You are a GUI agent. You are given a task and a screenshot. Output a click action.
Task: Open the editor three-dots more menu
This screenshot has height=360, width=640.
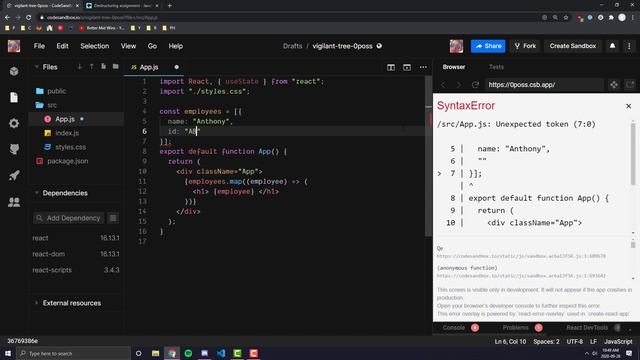coord(423,67)
